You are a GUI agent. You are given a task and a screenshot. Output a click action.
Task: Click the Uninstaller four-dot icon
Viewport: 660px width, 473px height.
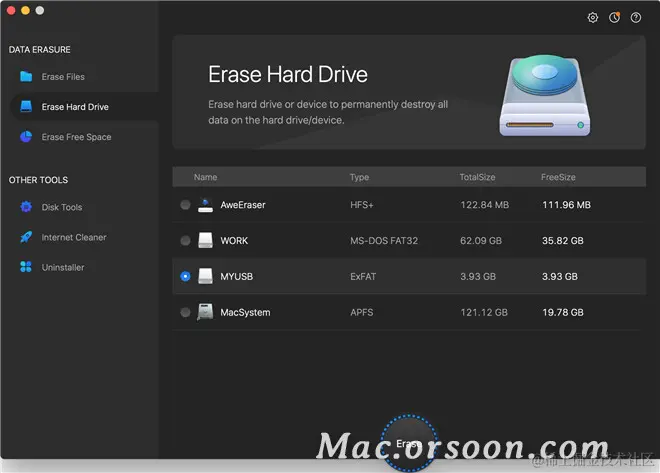(26, 267)
